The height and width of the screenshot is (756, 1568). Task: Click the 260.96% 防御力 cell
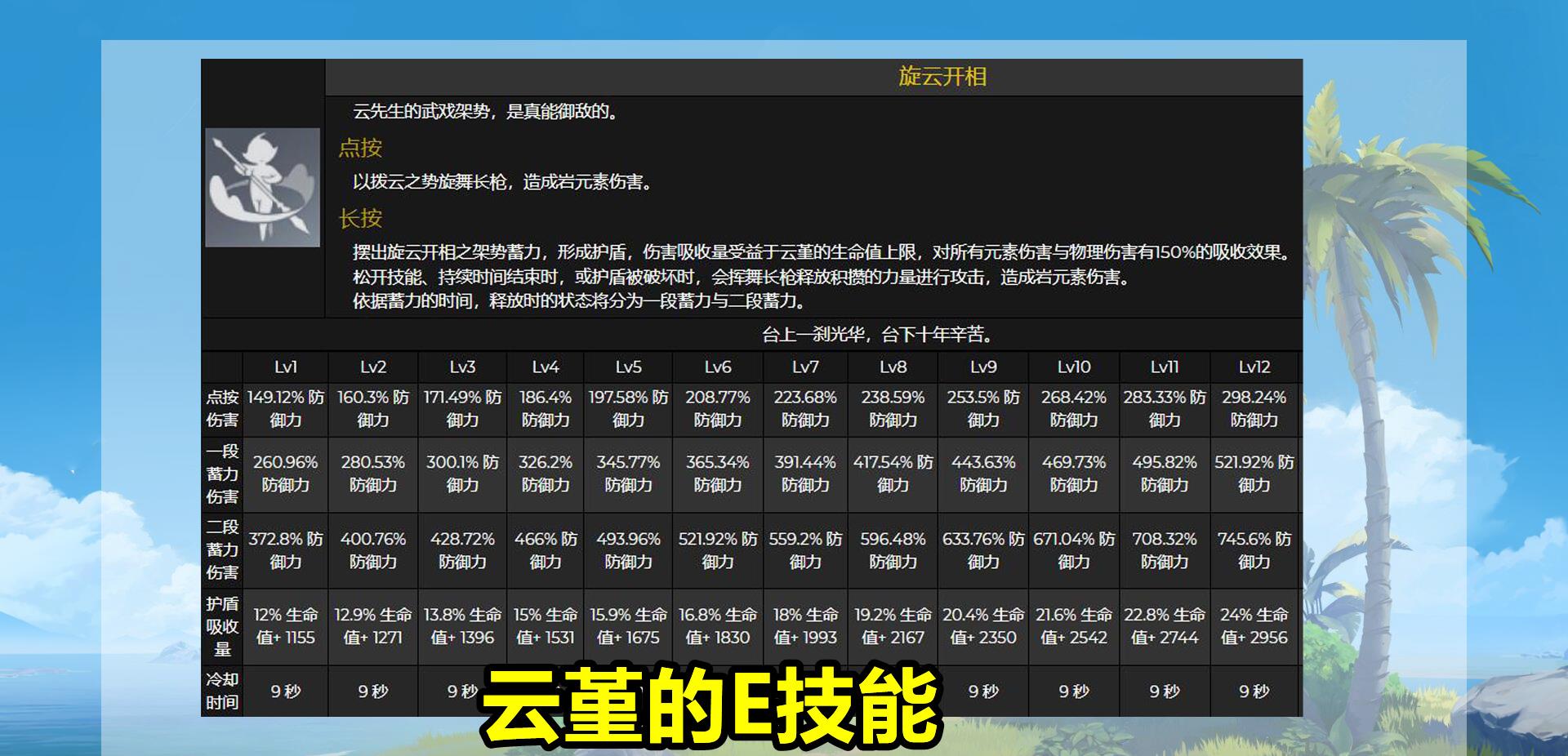[286, 474]
